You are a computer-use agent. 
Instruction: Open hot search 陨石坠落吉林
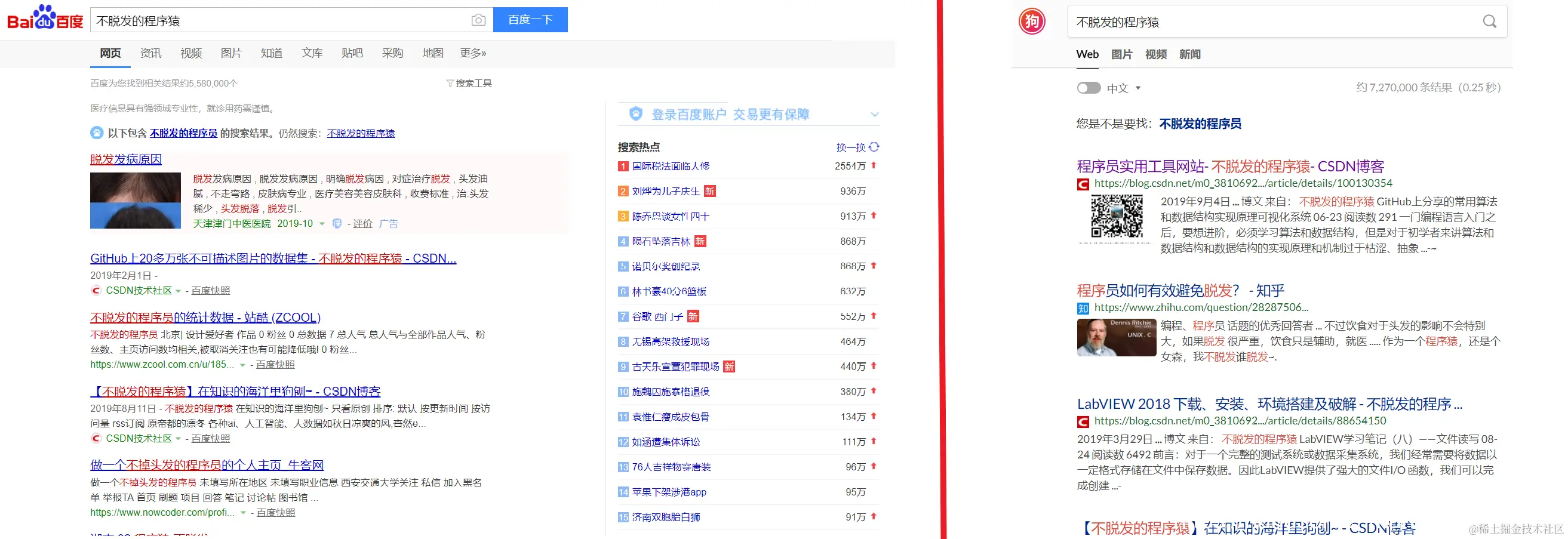pos(661,242)
